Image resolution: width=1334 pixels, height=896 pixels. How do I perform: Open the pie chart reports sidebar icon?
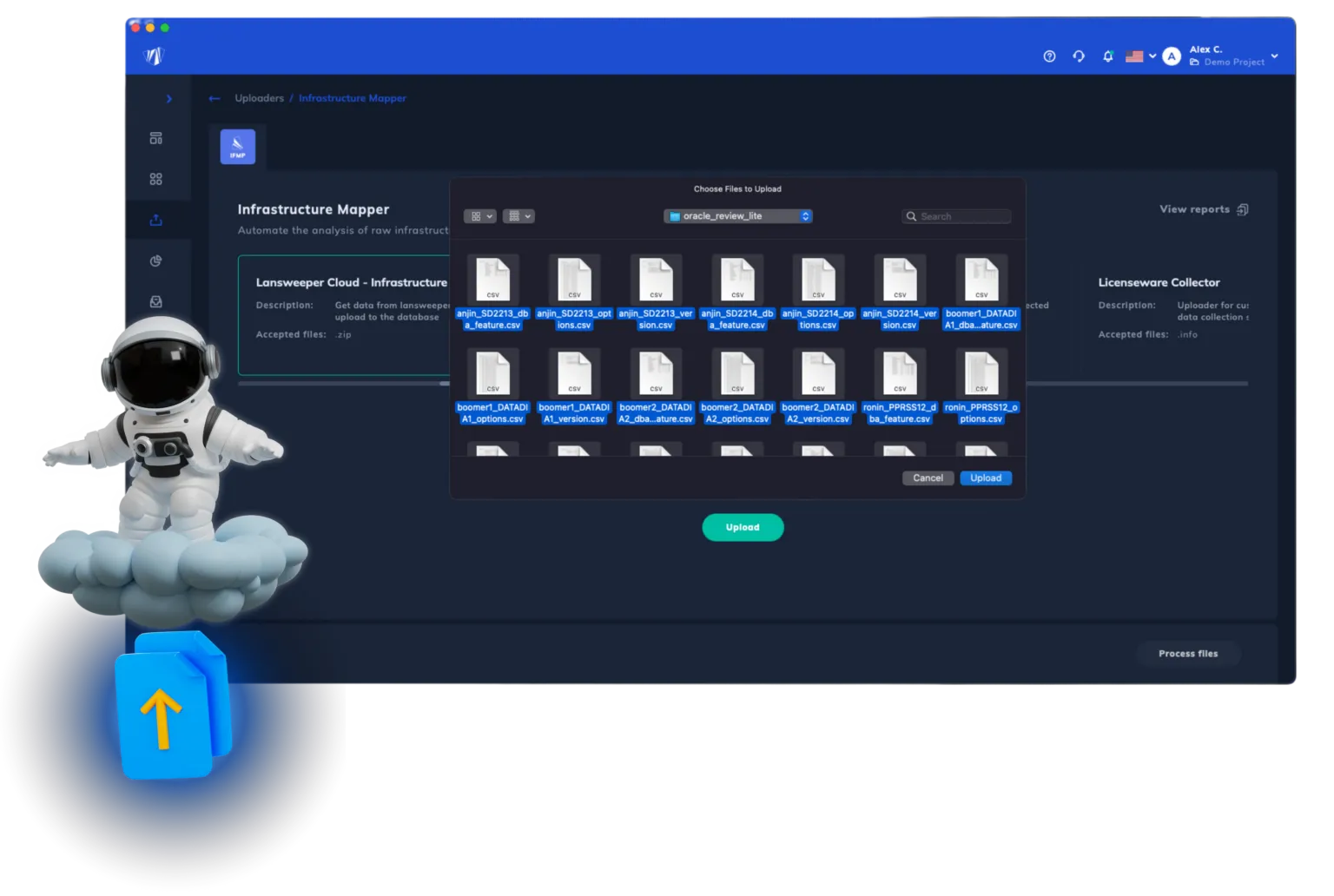coord(156,261)
